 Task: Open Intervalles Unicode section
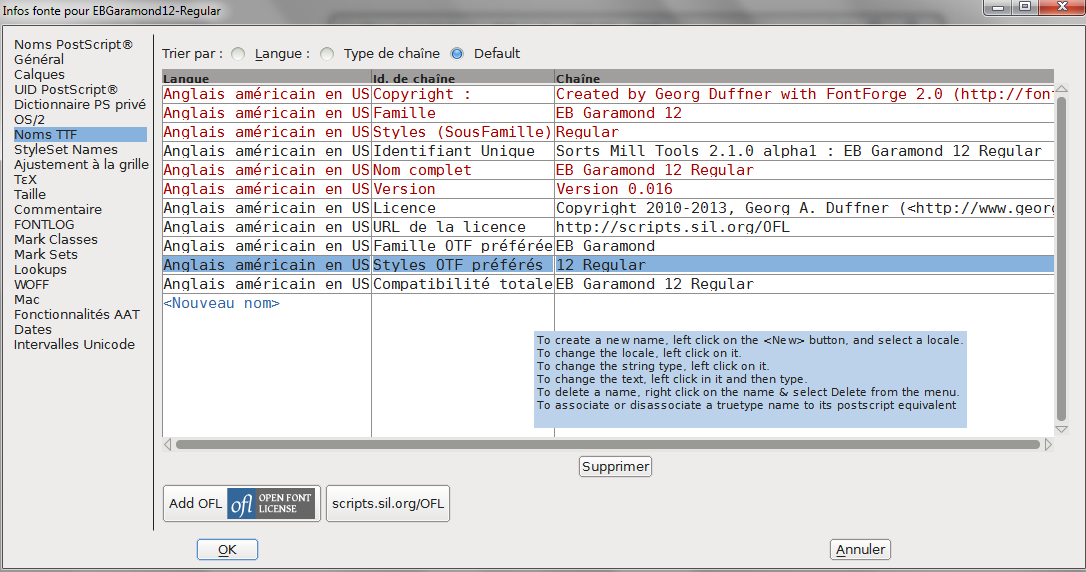point(74,345)
